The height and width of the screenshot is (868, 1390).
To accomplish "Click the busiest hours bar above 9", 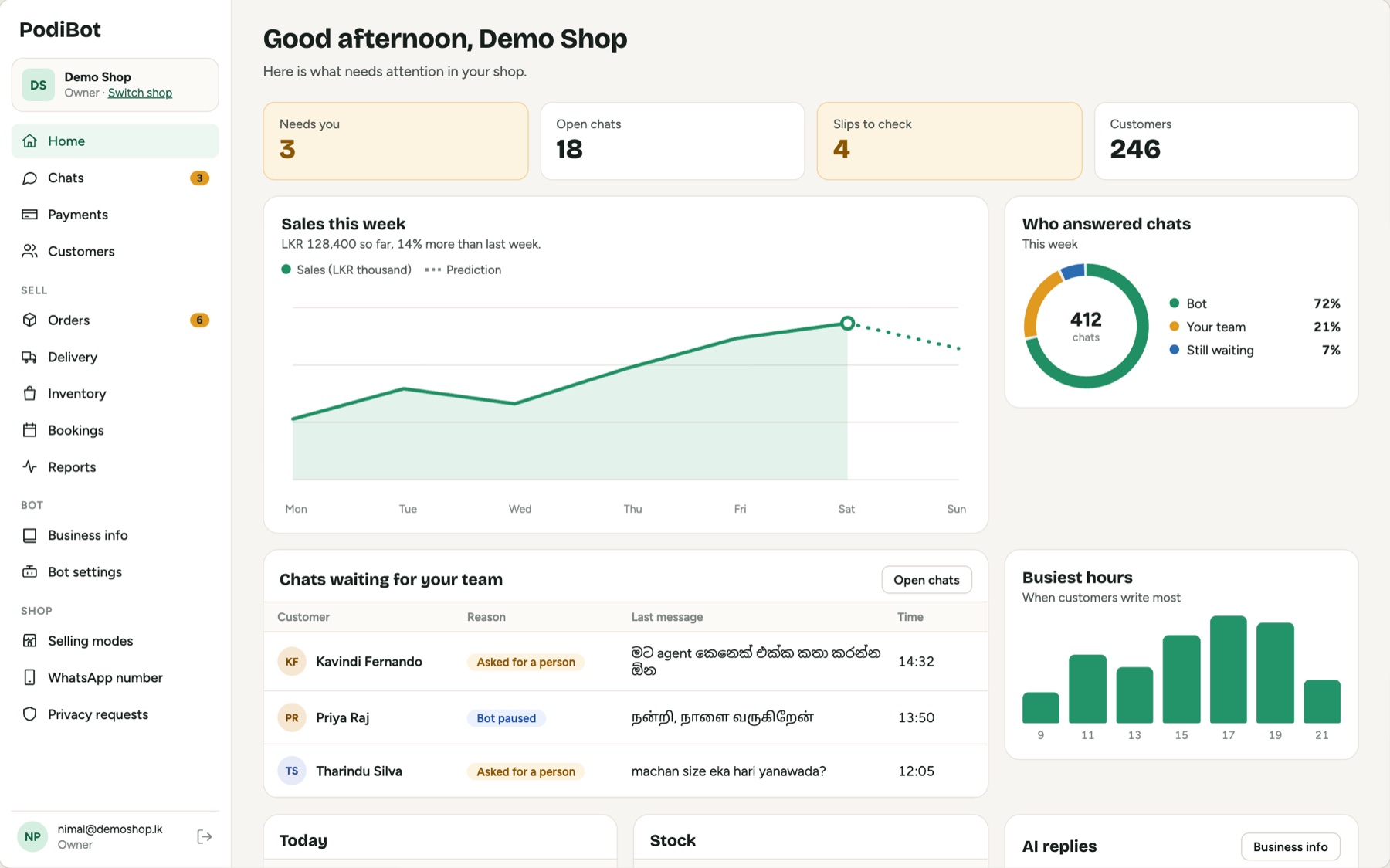I will coord(1040,707).
